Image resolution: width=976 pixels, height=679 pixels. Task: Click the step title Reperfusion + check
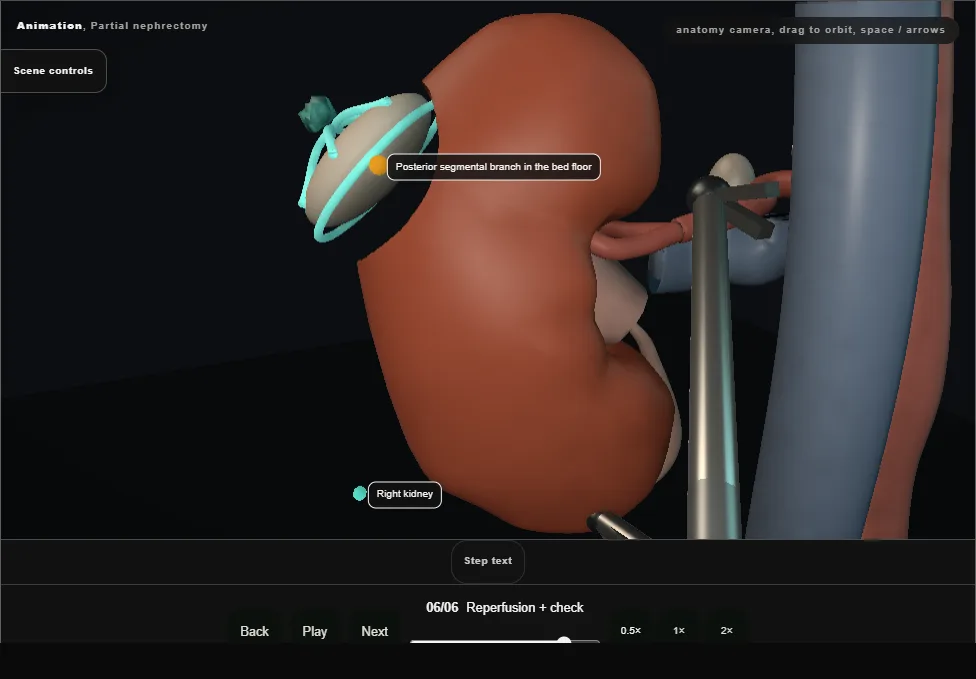click(525, 607)
